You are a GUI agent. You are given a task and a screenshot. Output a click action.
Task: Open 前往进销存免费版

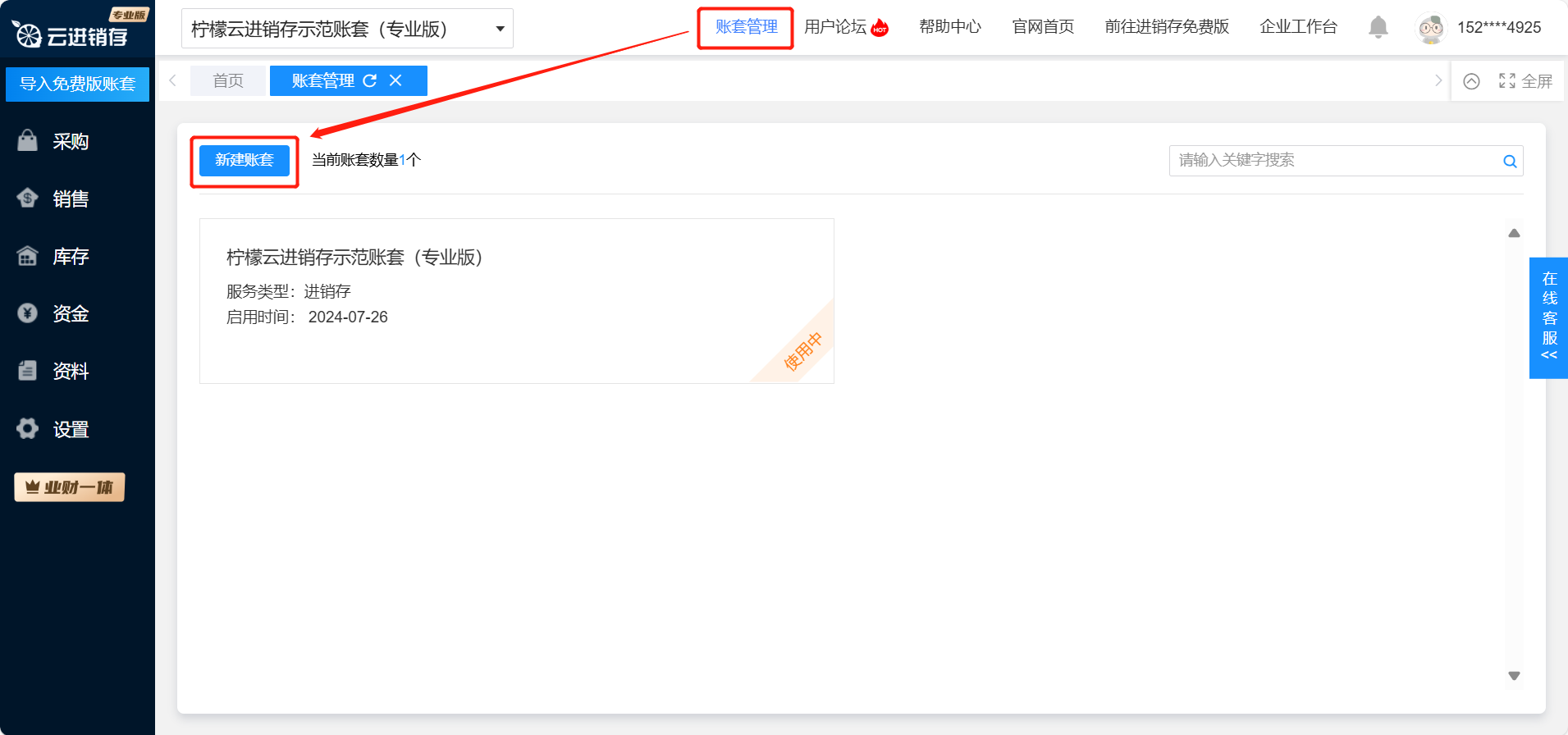tap(1167, 27)
